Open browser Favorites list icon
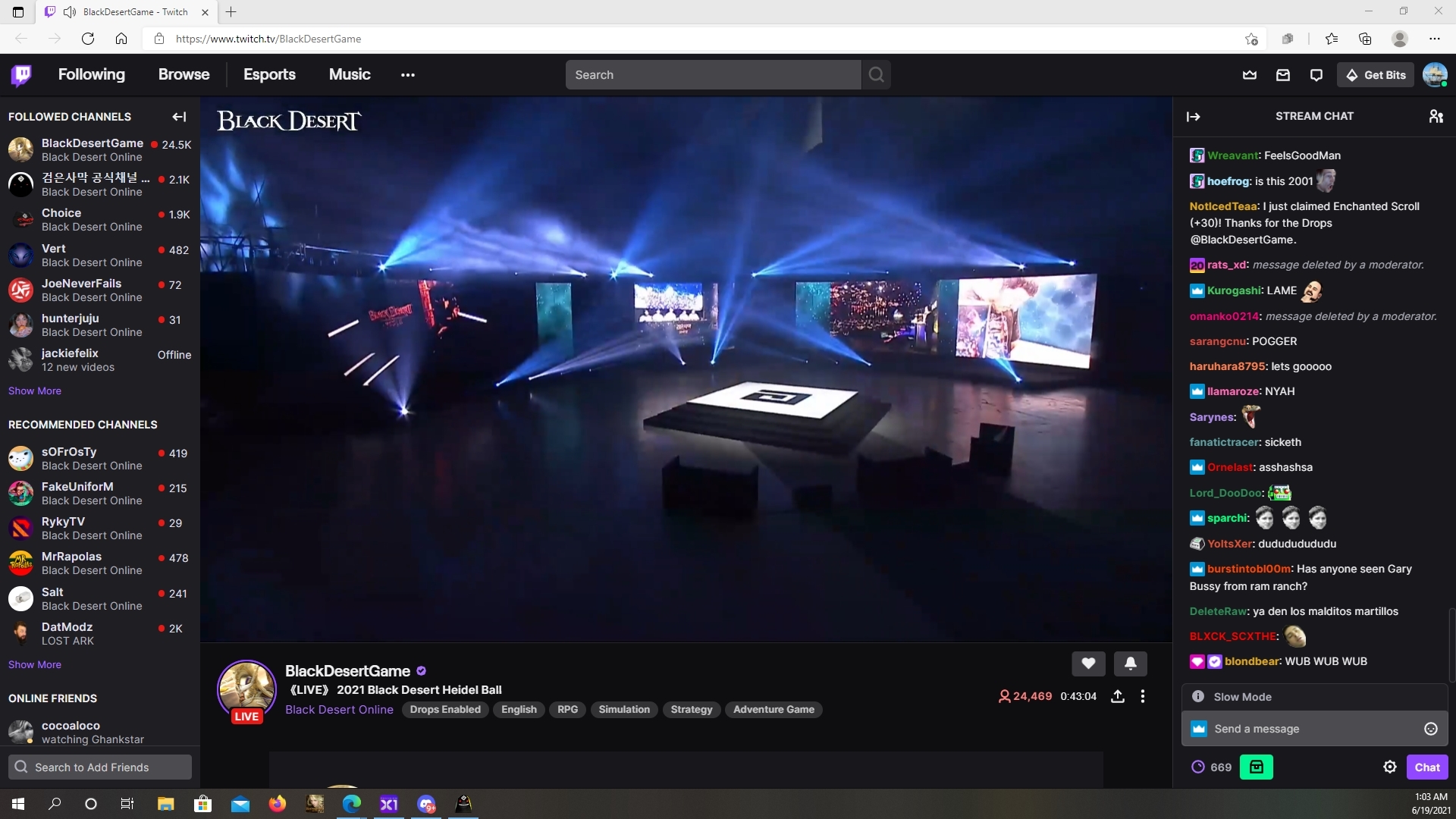Screen dimensions: 1456x819 pyautogui.click(x=1332, y=39)
